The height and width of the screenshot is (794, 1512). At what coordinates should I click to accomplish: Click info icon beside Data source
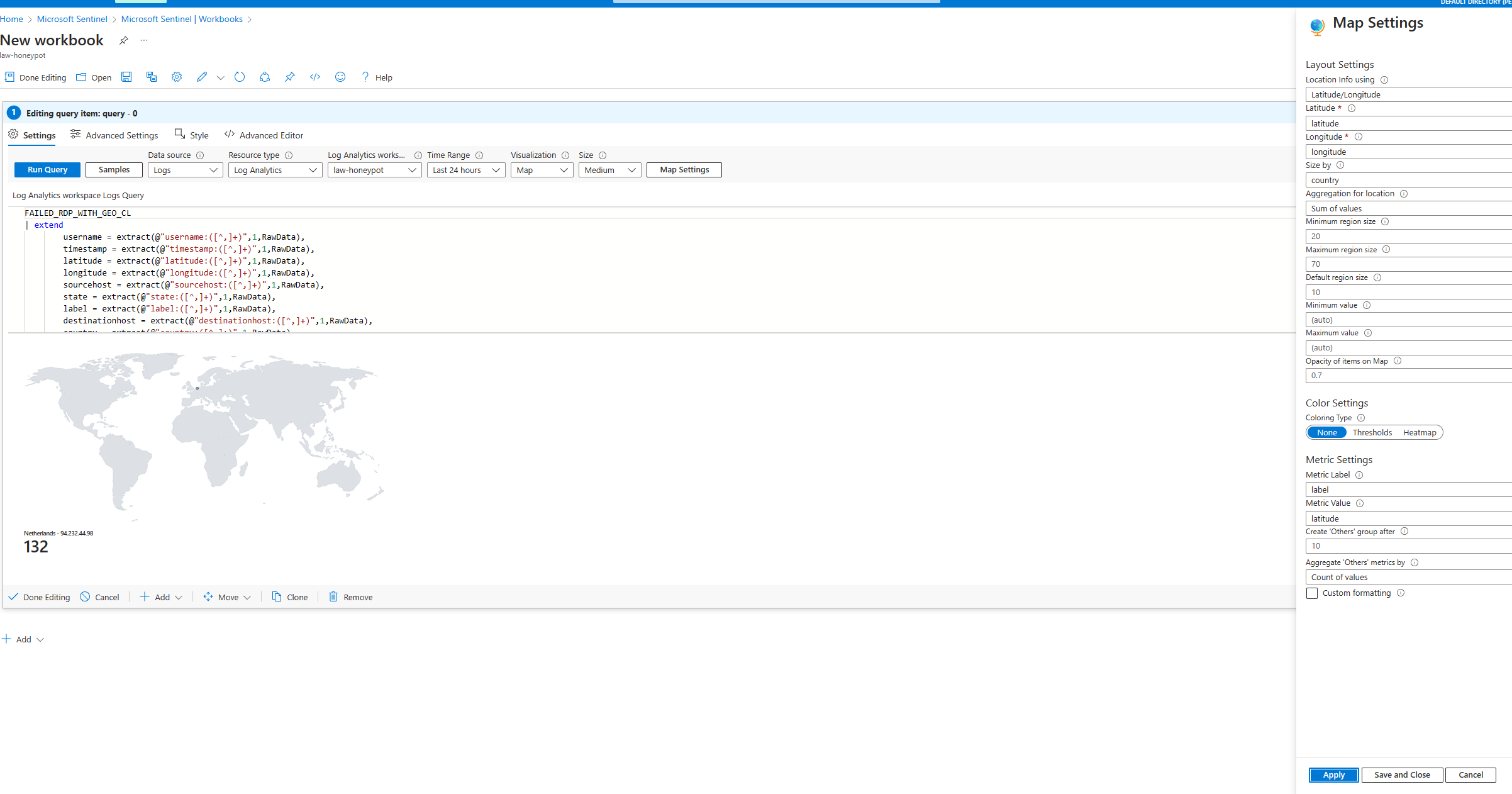coord(200,155)
